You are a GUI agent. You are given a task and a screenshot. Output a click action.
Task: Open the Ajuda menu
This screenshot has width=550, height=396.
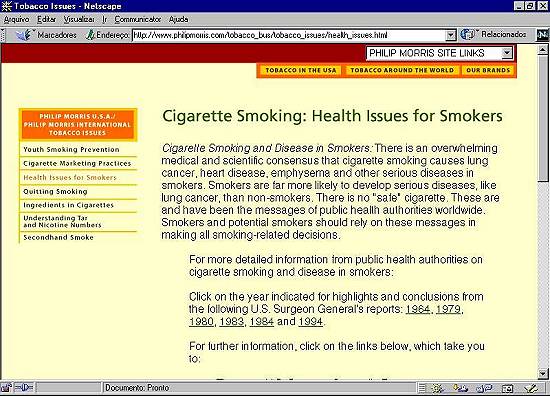[179, 19]
